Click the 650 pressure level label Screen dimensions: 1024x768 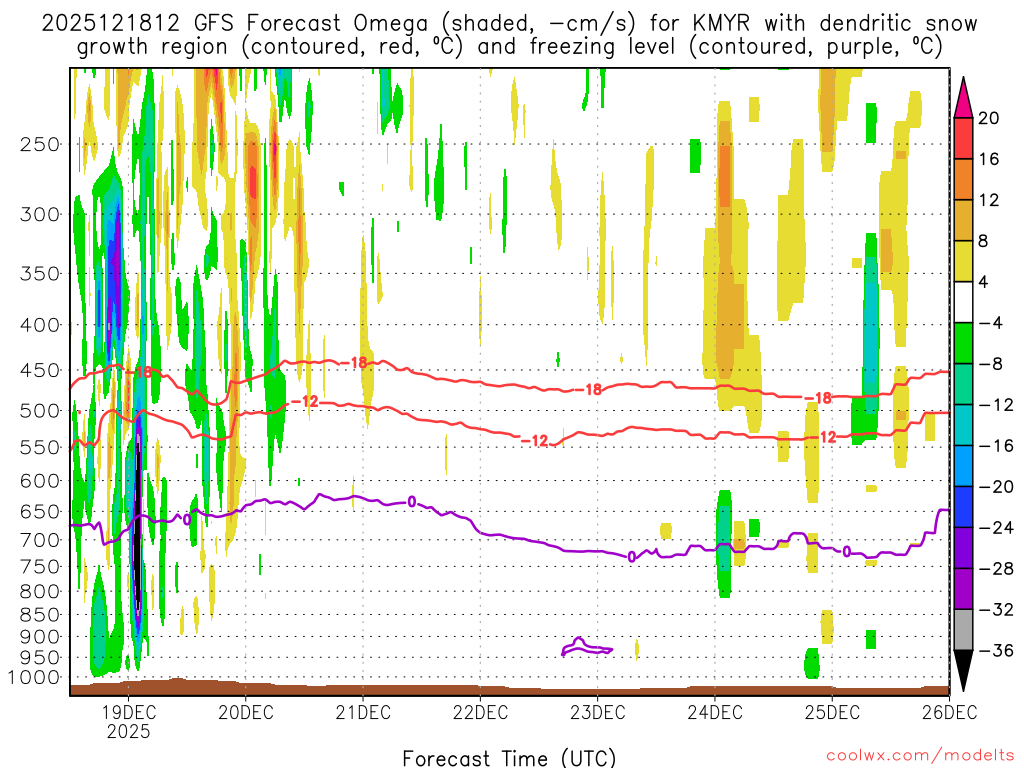tap(40, 511)
